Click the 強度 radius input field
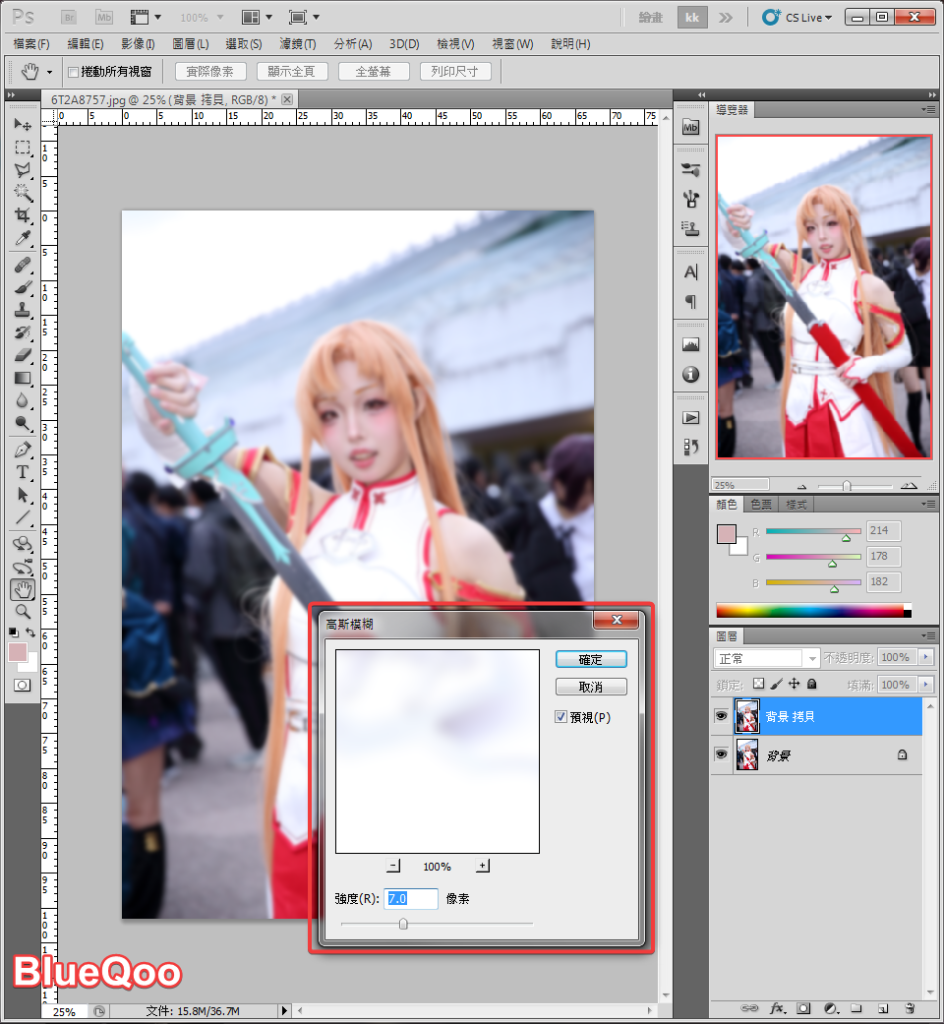 point(411,899)
